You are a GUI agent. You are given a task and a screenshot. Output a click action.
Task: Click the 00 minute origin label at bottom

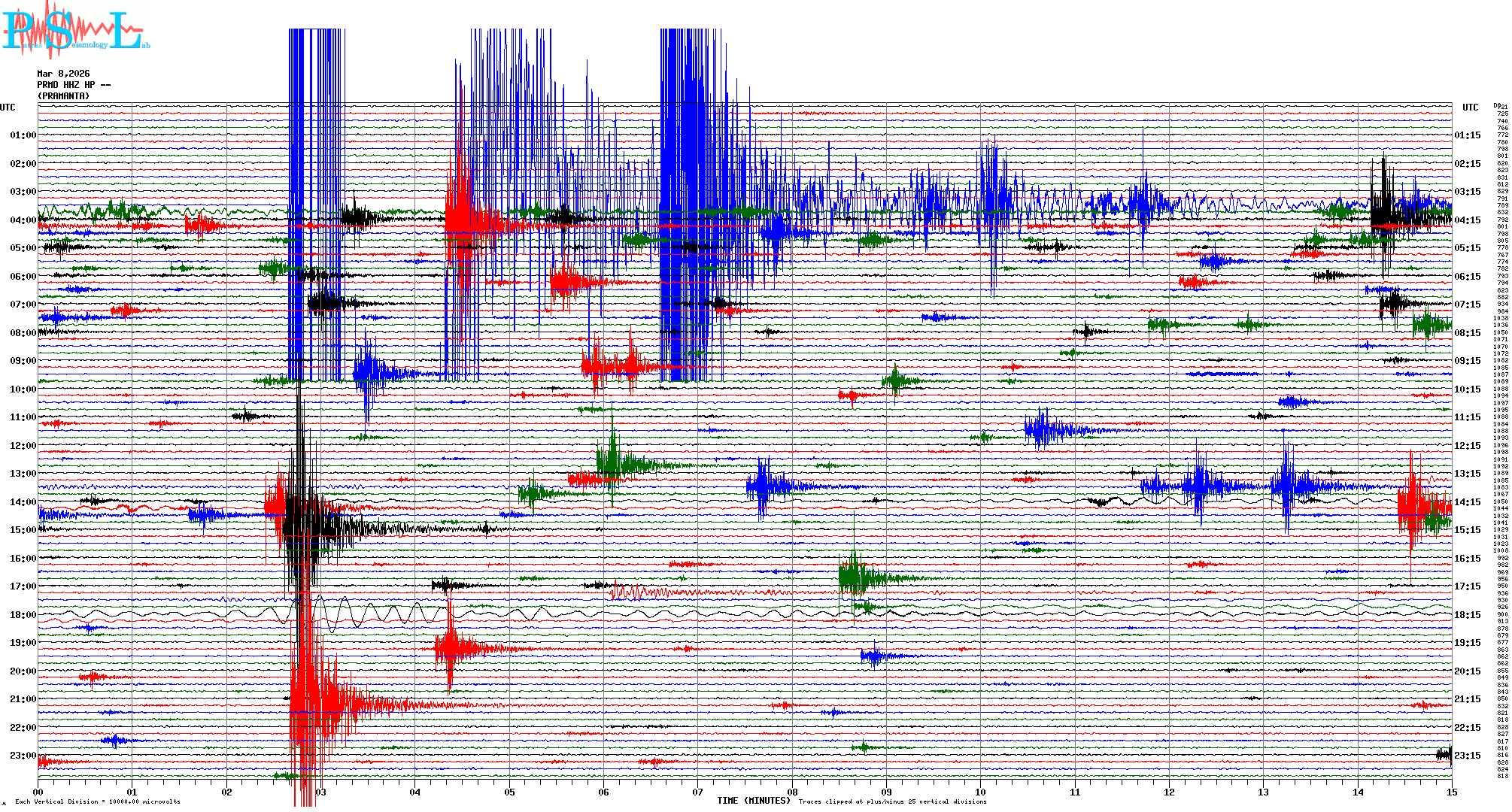pos(38,792)
